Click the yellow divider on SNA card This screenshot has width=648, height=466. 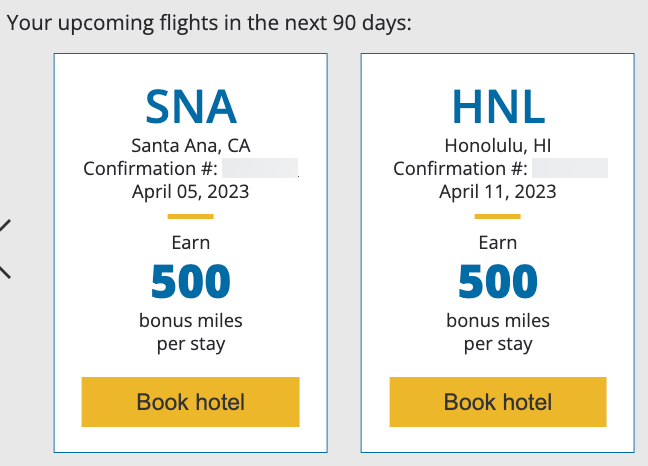(191, 216)
